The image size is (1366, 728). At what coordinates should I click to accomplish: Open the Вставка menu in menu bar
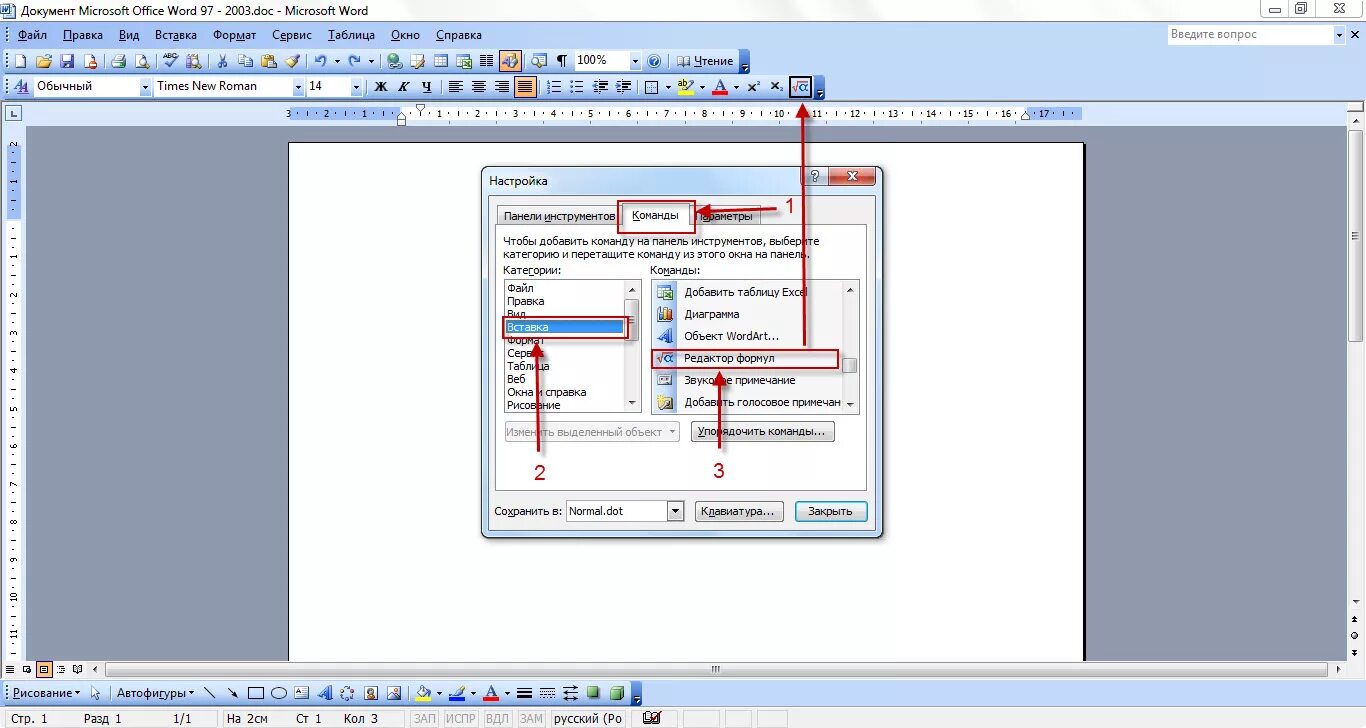point(176,35)
